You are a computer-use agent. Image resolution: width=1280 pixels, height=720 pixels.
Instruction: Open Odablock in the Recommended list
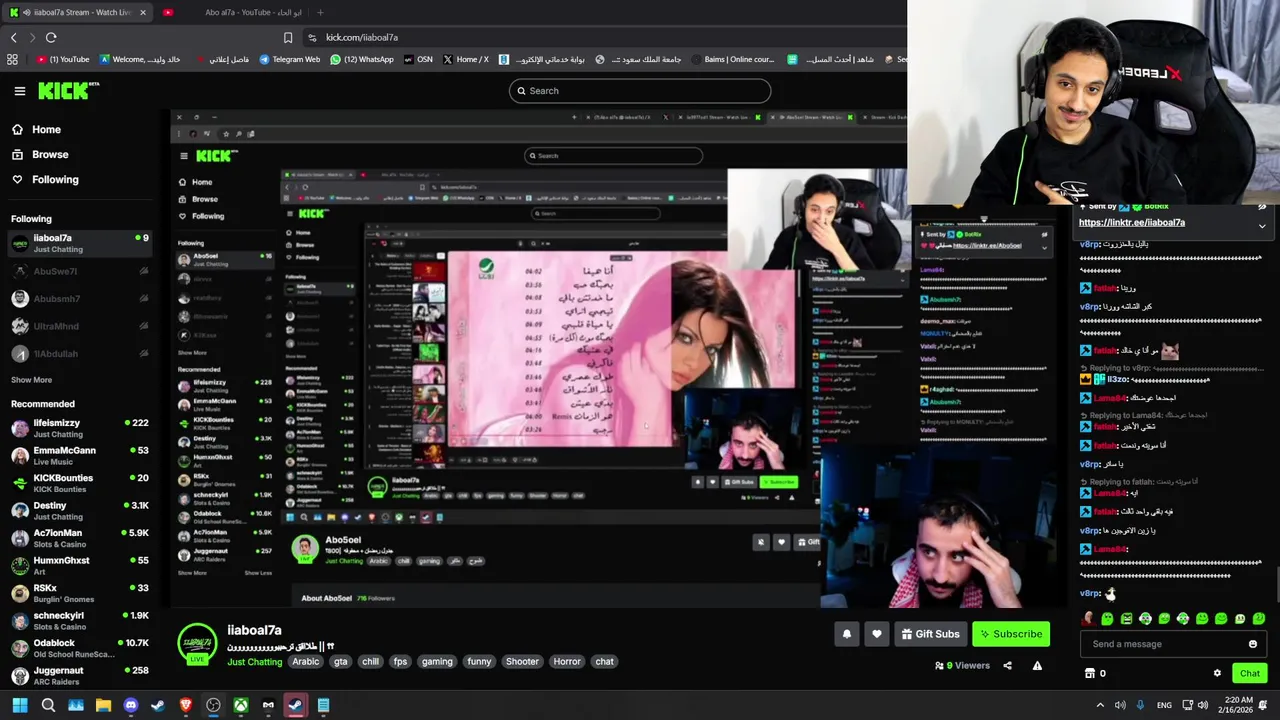point(78,648)
